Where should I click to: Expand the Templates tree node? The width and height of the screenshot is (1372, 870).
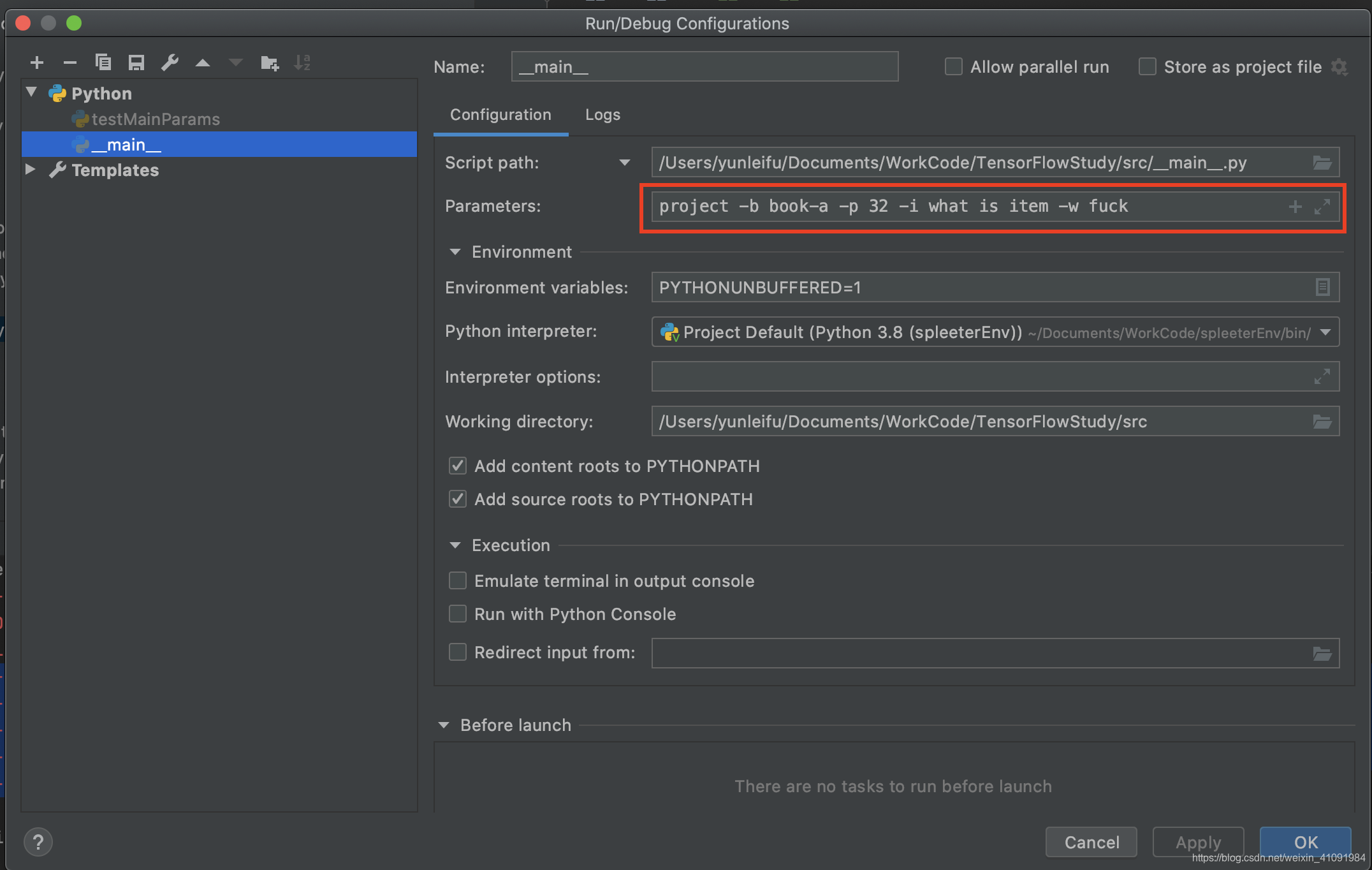tap(31, 169)
